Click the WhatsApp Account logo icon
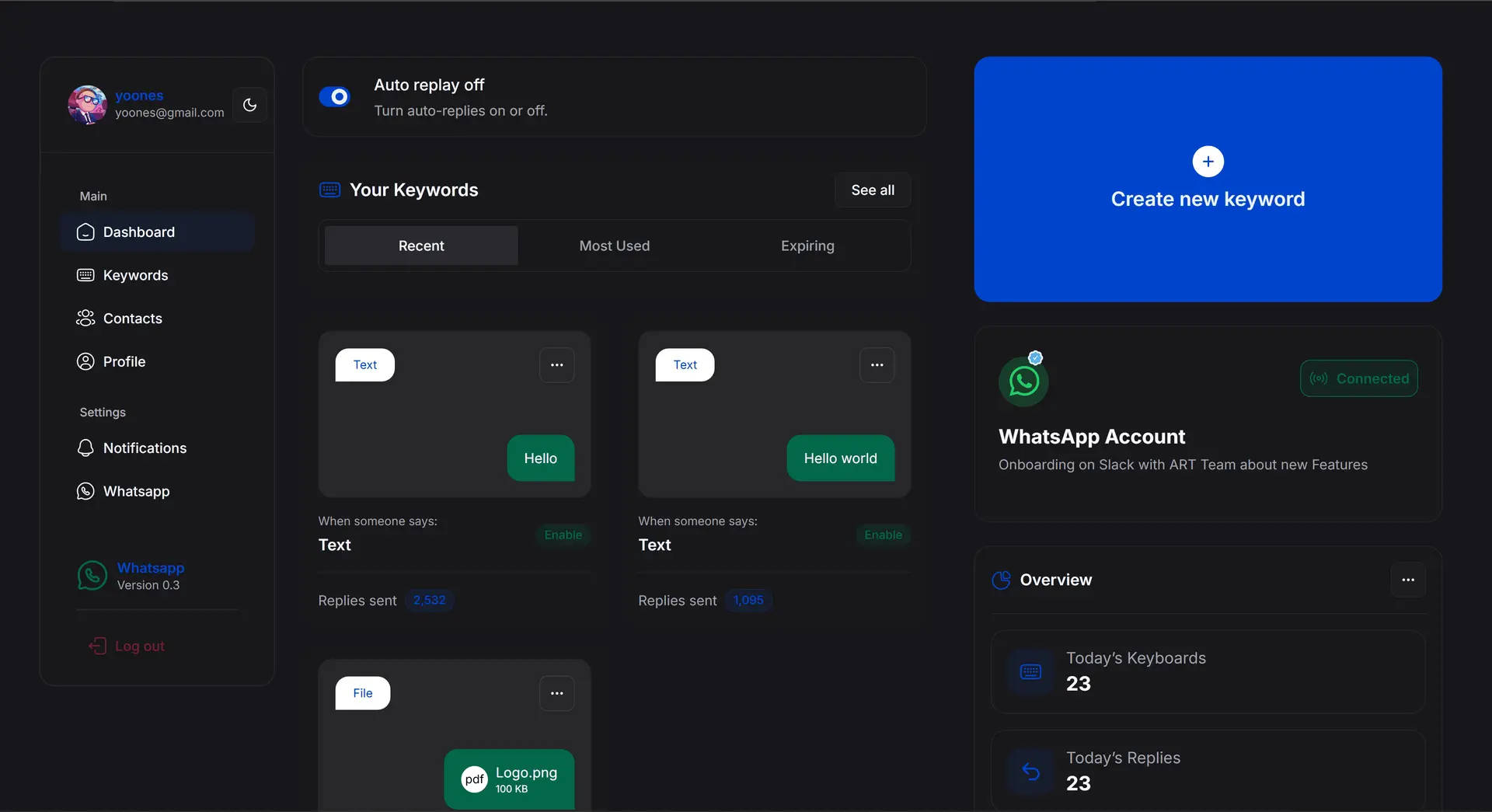 (1023, 381)
